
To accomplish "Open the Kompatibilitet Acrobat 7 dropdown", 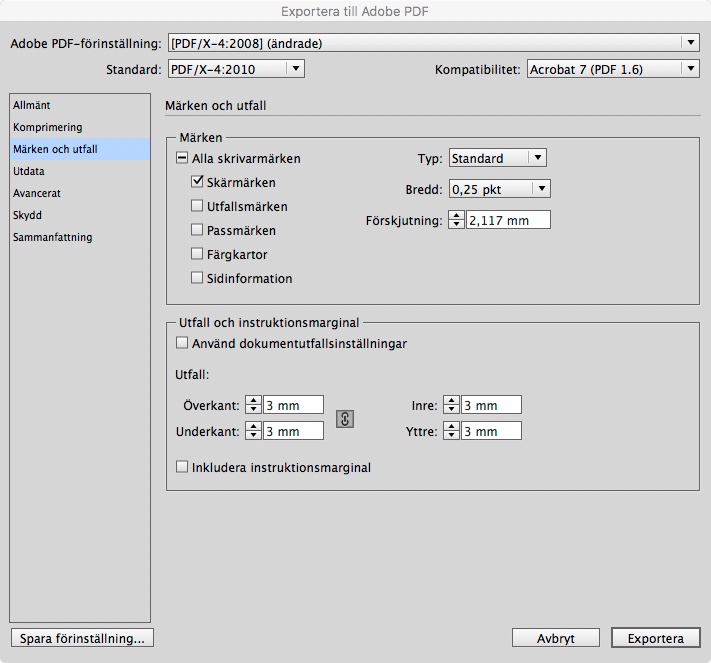I will click(x=613, y=69).
